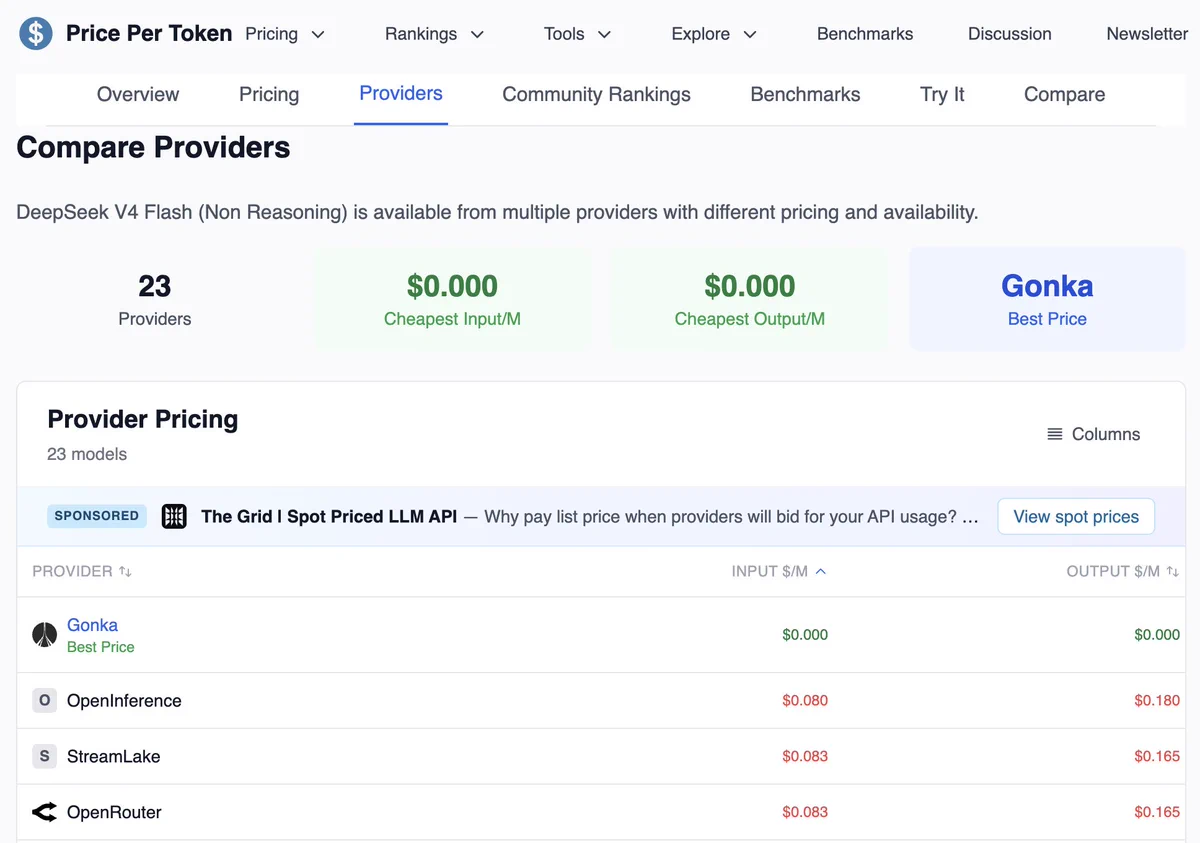1200x843 pixels.
Task: Click the SPONSORED badge
Action: tap(97, 516)
